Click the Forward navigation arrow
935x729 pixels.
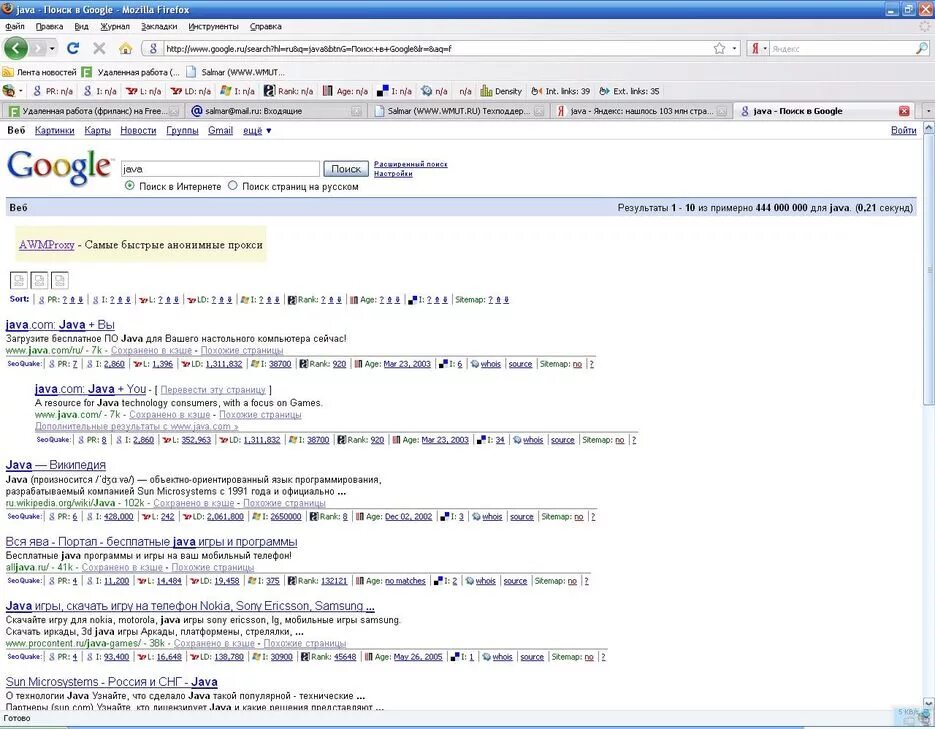38,48
